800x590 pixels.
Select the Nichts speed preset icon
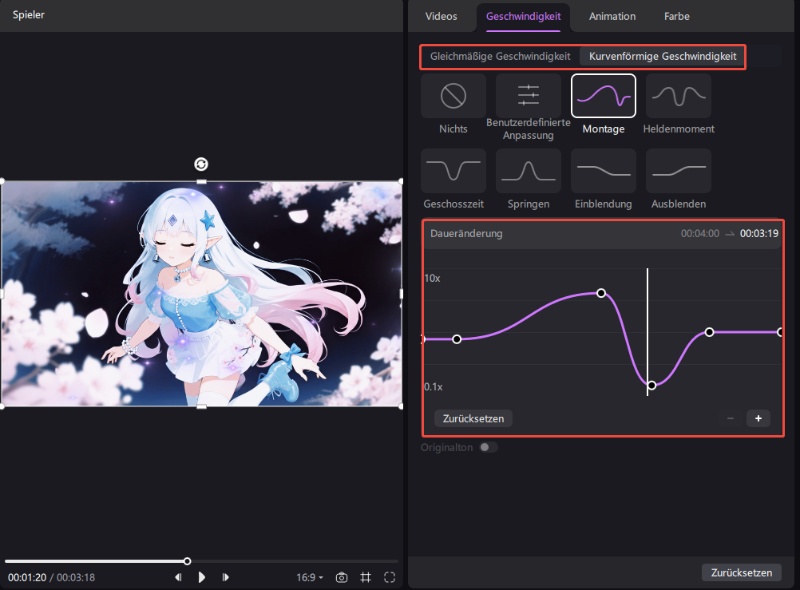tap(453, 96)
